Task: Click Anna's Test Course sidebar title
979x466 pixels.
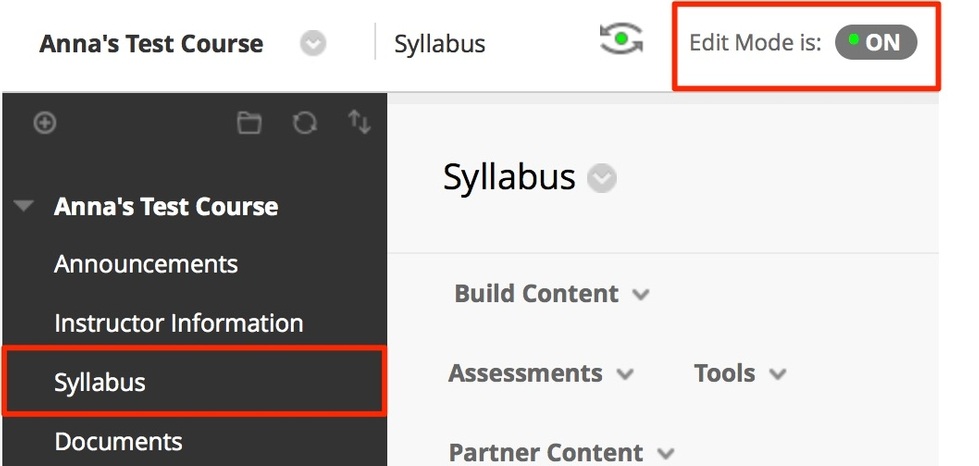Action: point(166,207)
